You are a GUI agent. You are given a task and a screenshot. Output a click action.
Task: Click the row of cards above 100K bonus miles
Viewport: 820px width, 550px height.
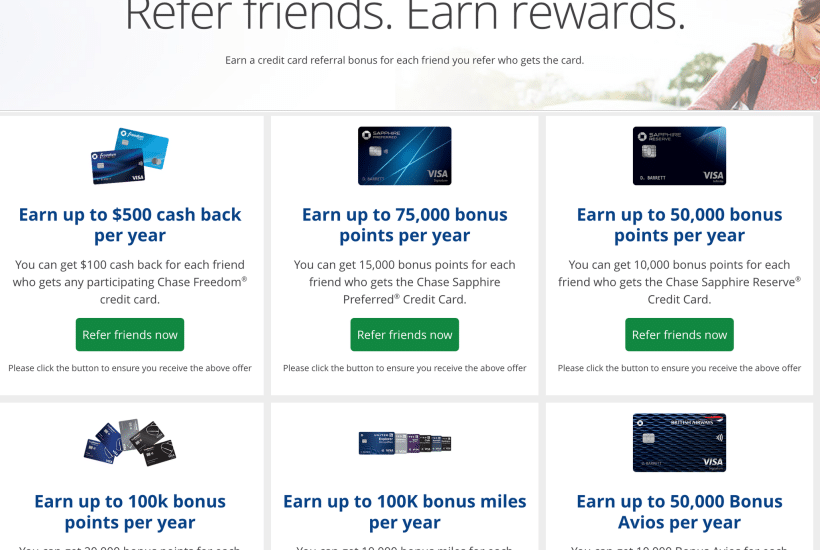pos(404,443)
